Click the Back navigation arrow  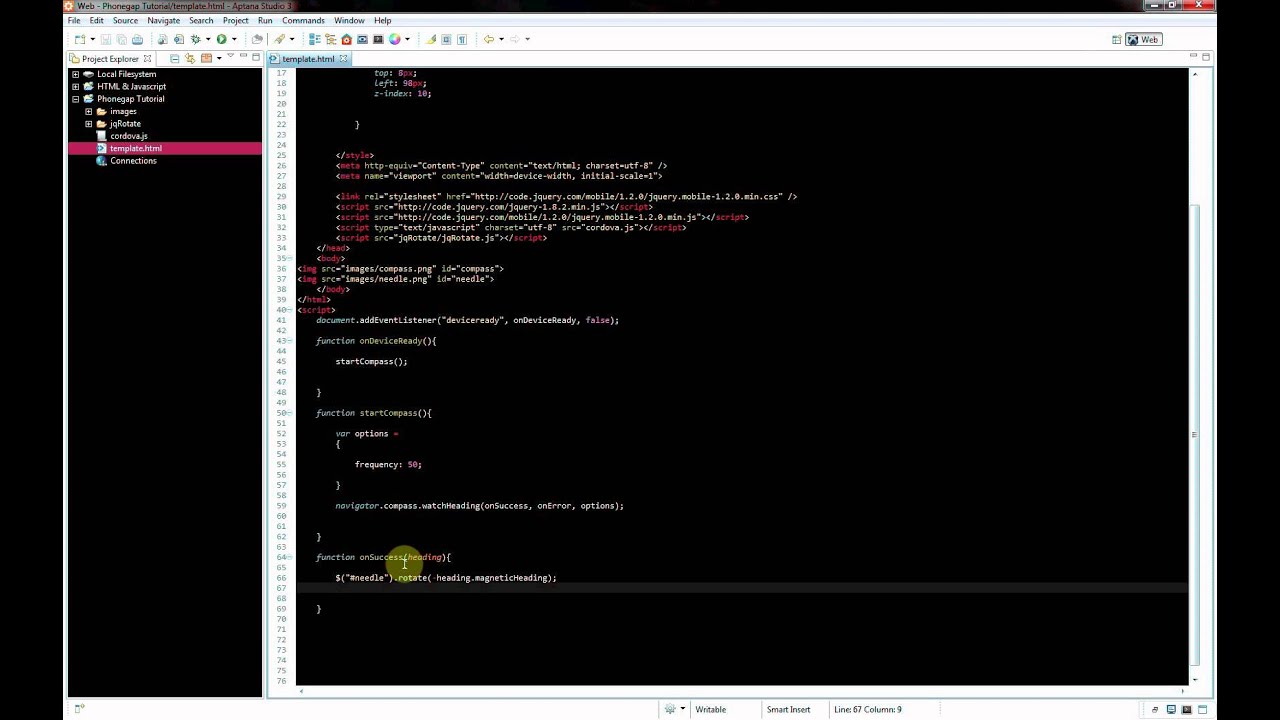[488, 39]
